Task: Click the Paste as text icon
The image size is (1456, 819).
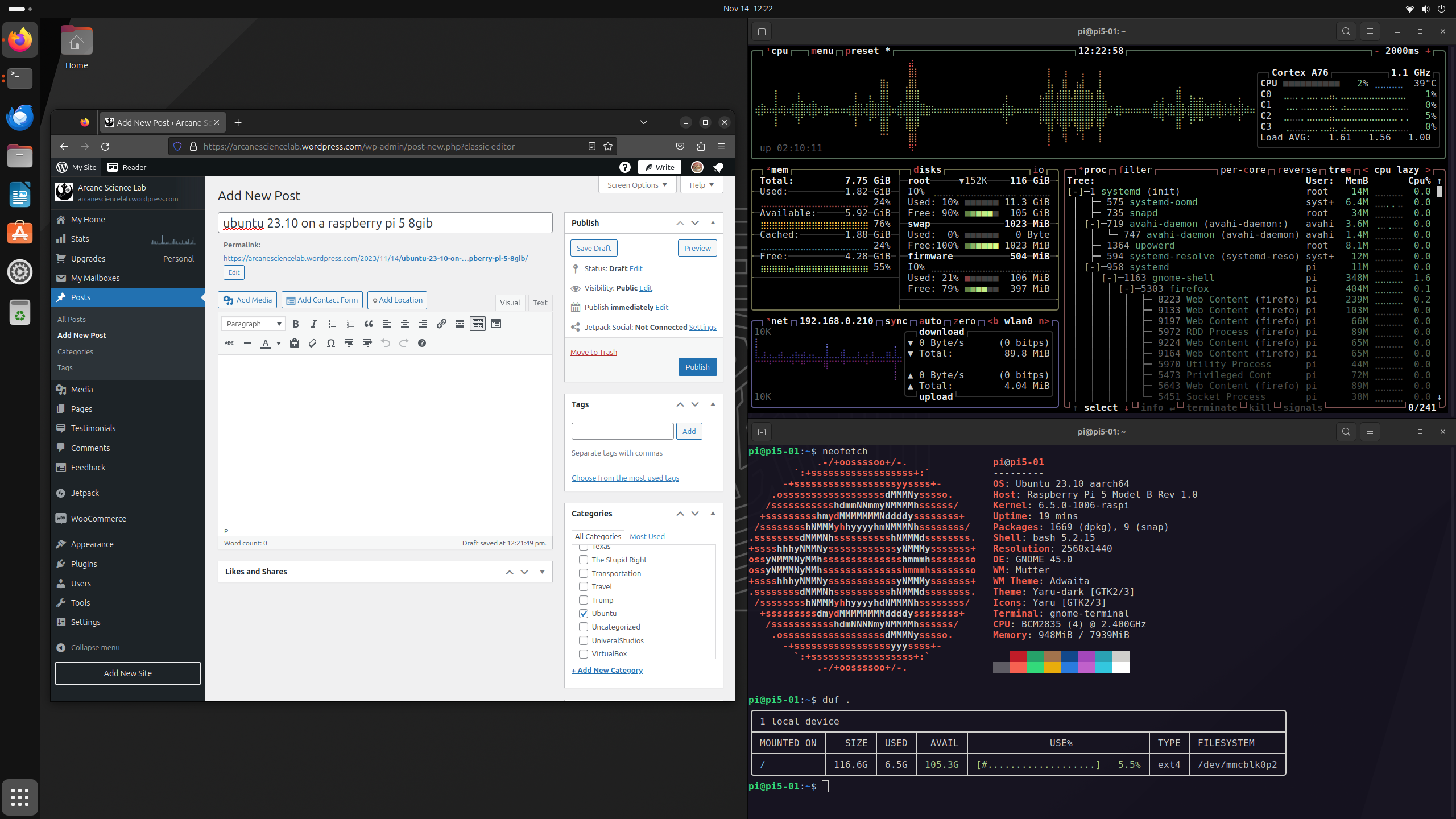Action: coord(295,343)
